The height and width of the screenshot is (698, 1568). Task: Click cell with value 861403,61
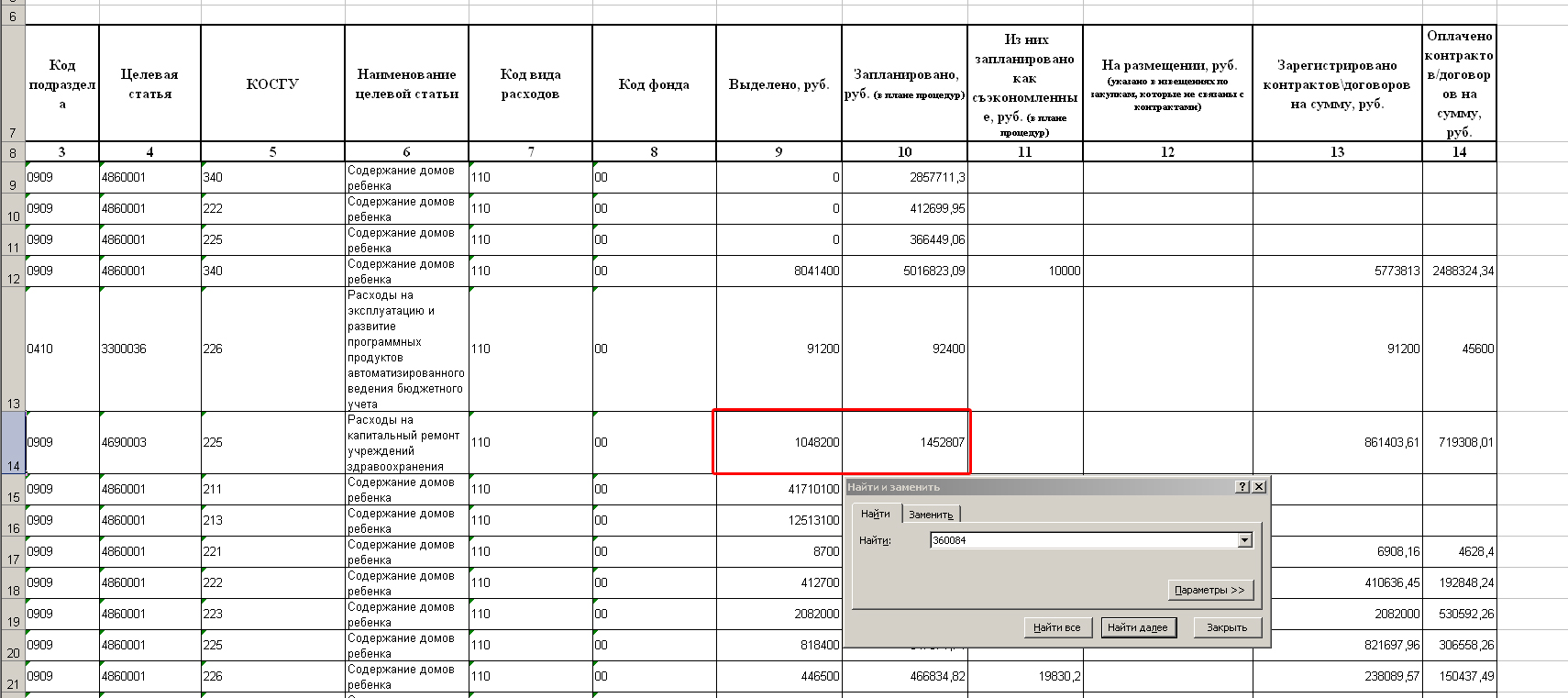click(1338, 442)
